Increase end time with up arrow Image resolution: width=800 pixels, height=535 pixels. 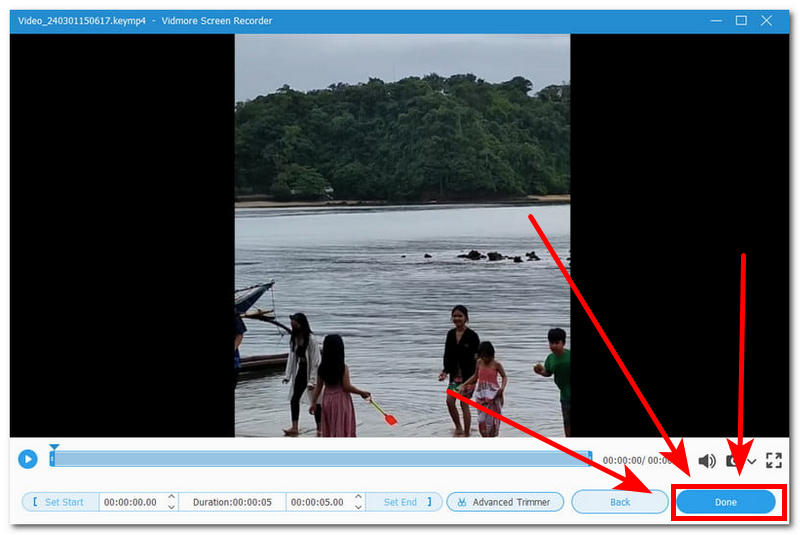(x=359, y=496)
